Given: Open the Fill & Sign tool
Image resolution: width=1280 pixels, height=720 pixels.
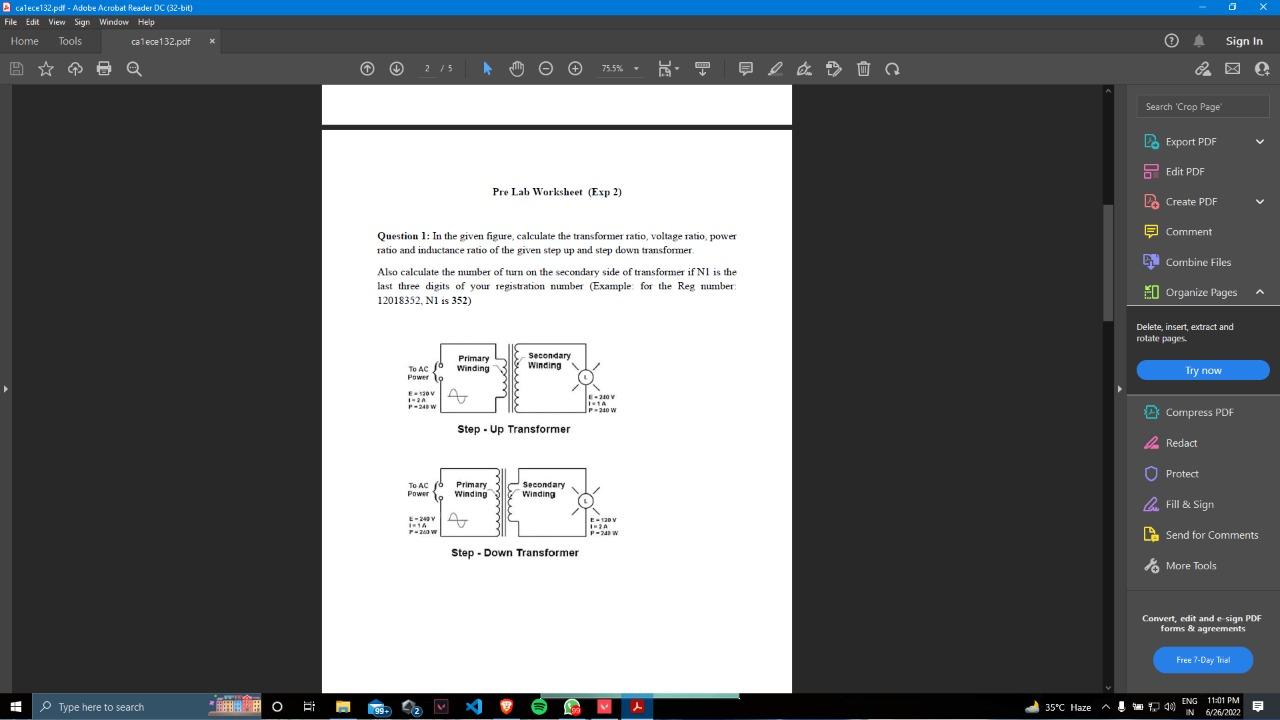Looking at the screenshot, I should [1189, 504].
